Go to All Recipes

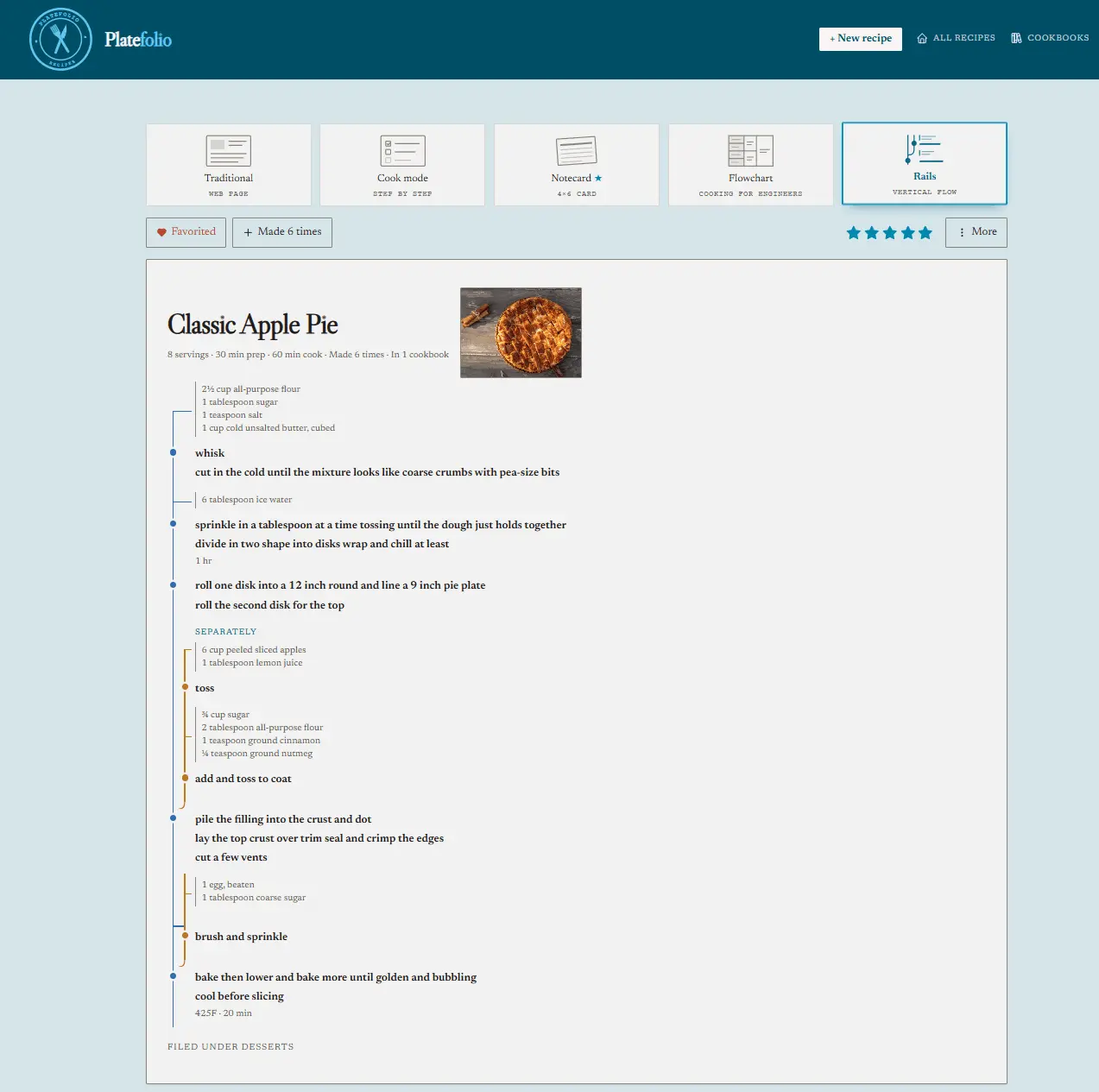pos(956,38)
